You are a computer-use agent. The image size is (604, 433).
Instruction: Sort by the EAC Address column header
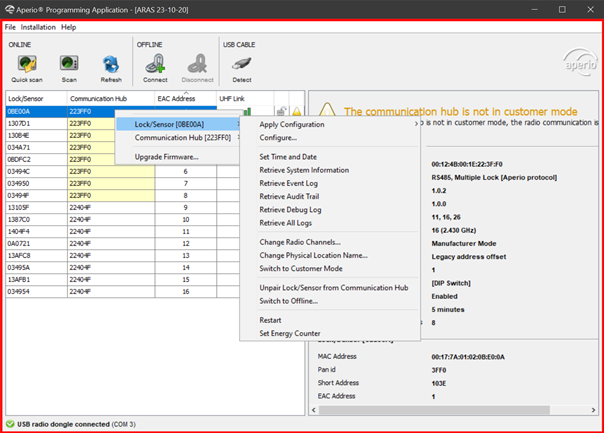pos(185,98)
